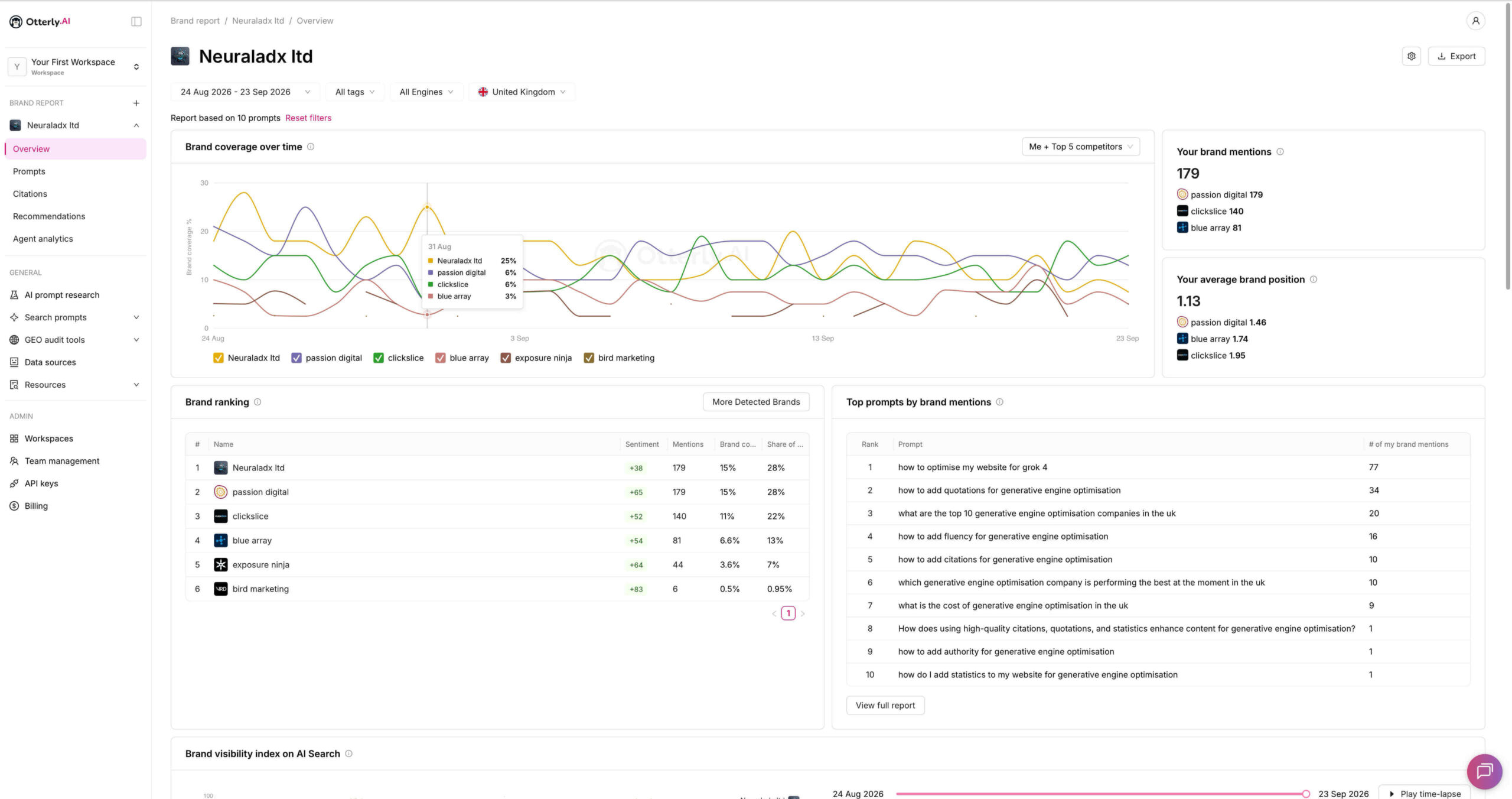Viewport: 1512px width, 799px height.
Task: Change the United Kingdom country filter
Action: [x=522, y=92]
